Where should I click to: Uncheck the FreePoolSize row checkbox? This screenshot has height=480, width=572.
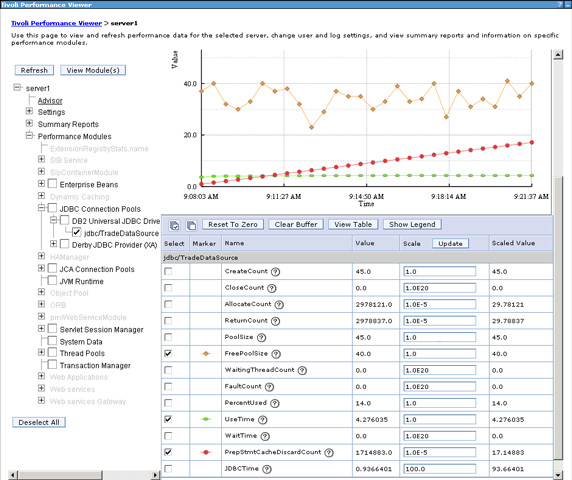(168, 353)
